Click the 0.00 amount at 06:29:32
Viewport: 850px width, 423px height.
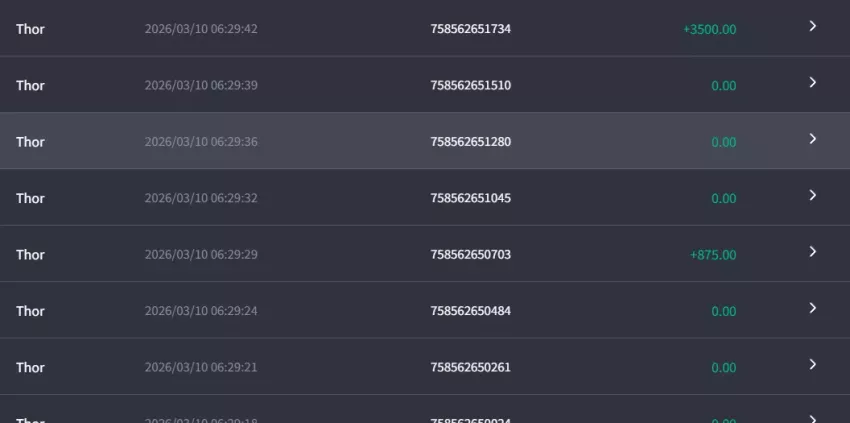(x=724, y=198)
